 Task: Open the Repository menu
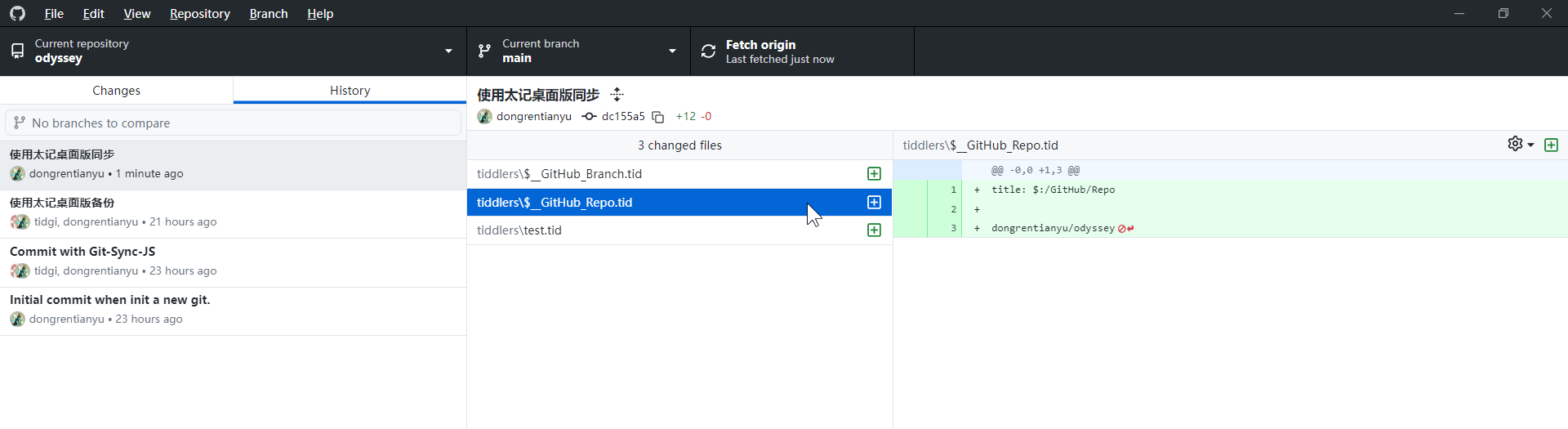pos(200,14)
